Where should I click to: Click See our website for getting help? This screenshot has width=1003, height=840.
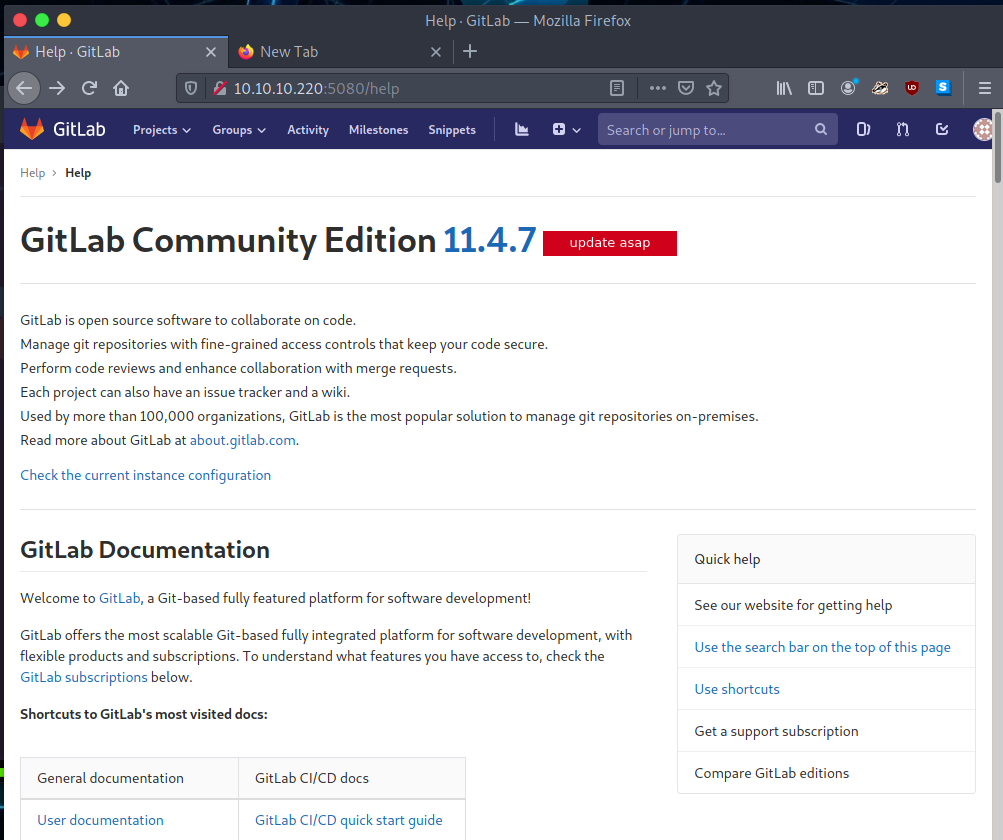pos(793,605)
